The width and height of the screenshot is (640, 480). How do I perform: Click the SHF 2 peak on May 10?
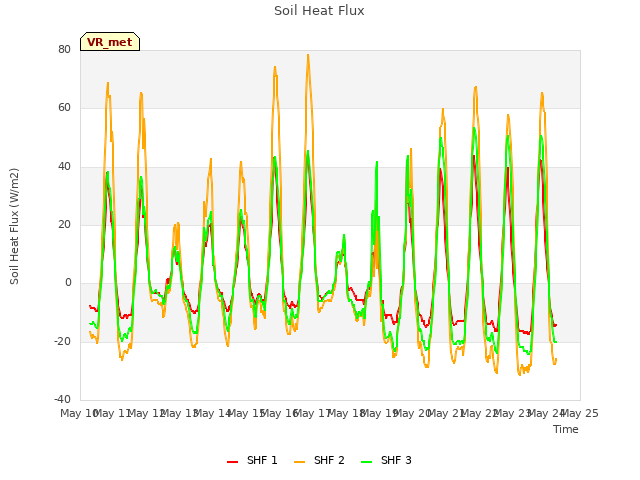(108, 83)
